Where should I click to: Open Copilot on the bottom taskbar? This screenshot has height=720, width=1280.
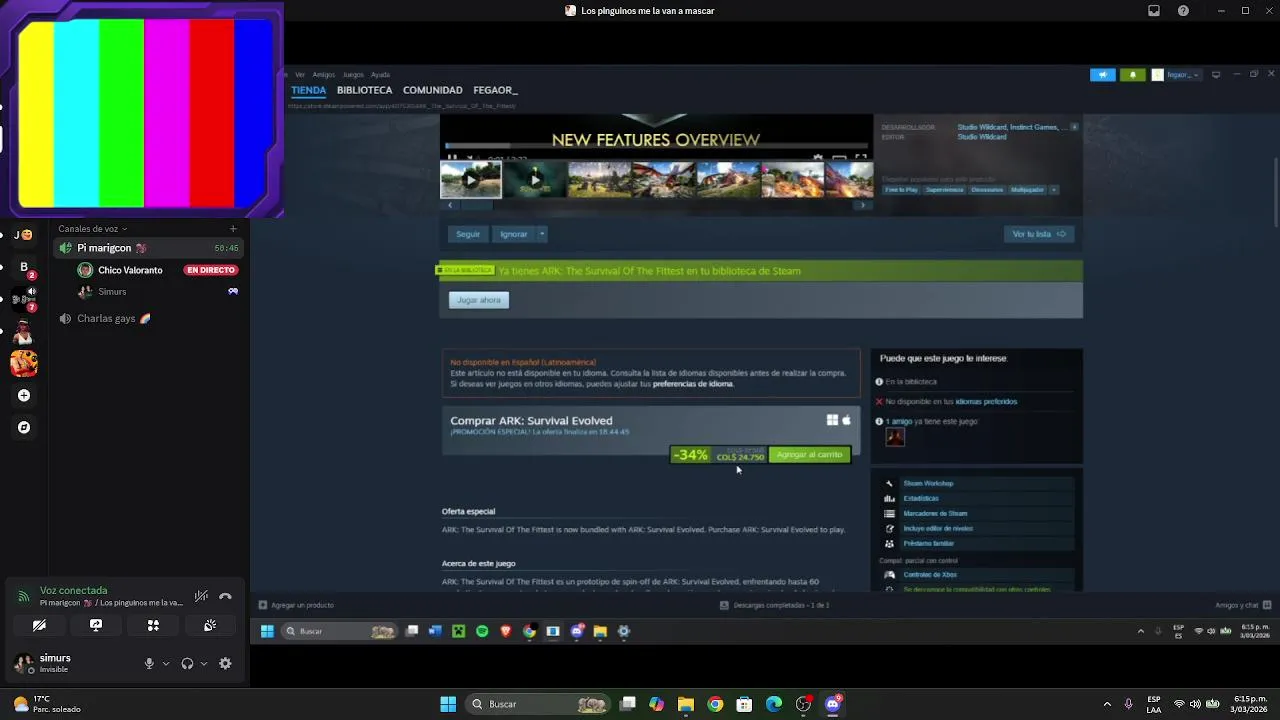pyautogui.click(x=656, y=704)
